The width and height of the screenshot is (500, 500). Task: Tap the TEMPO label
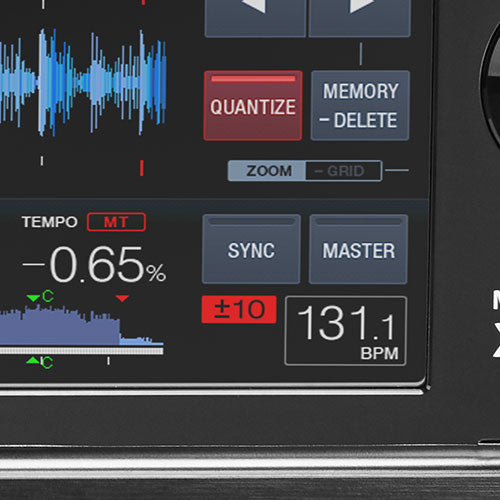tap(50, 222)
